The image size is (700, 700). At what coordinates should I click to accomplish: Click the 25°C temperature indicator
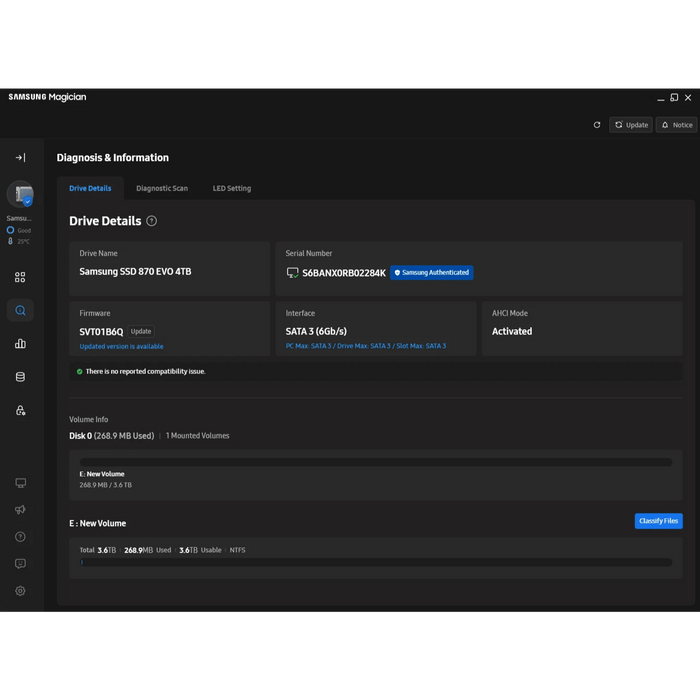click(19, 241)
